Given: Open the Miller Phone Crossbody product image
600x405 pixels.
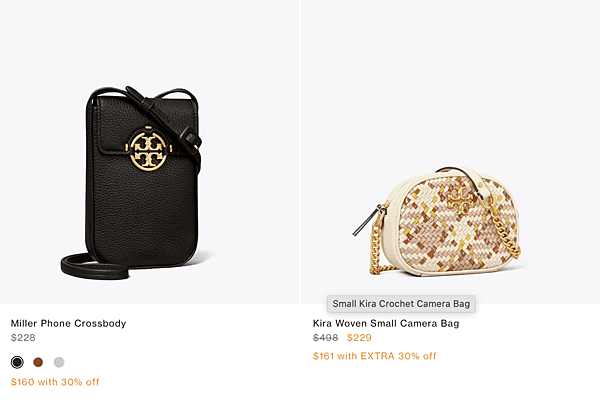Looking at the screenshot, I should (x=149, y=152).
